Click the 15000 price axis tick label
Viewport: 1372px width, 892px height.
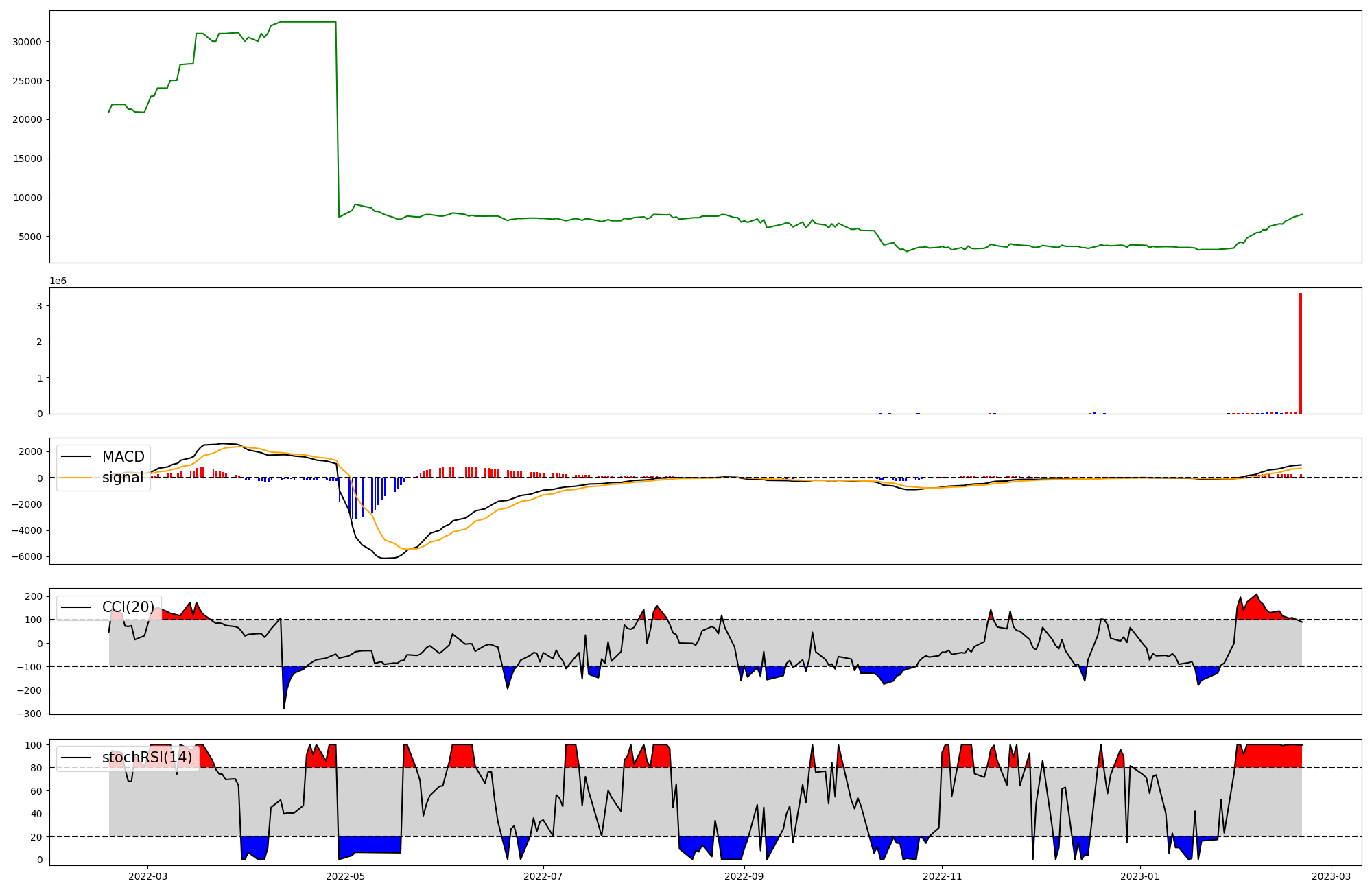(27, 159)
